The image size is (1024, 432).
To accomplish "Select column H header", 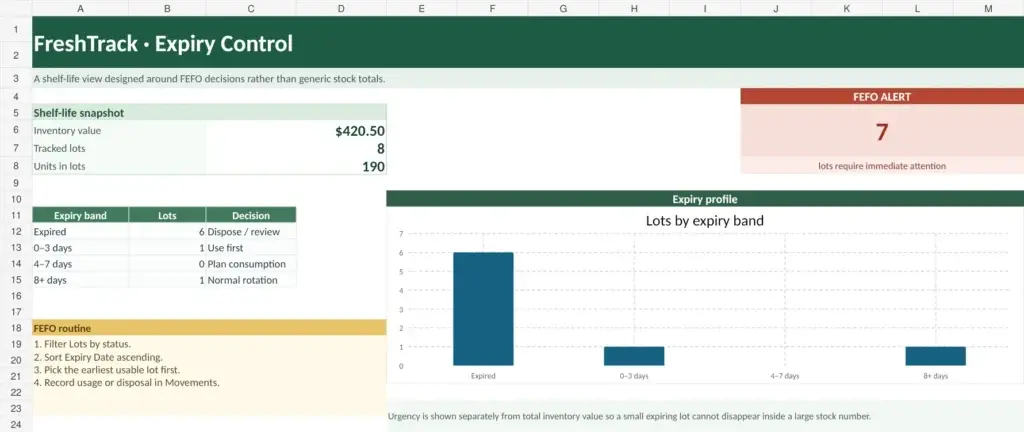I will 634,8.
